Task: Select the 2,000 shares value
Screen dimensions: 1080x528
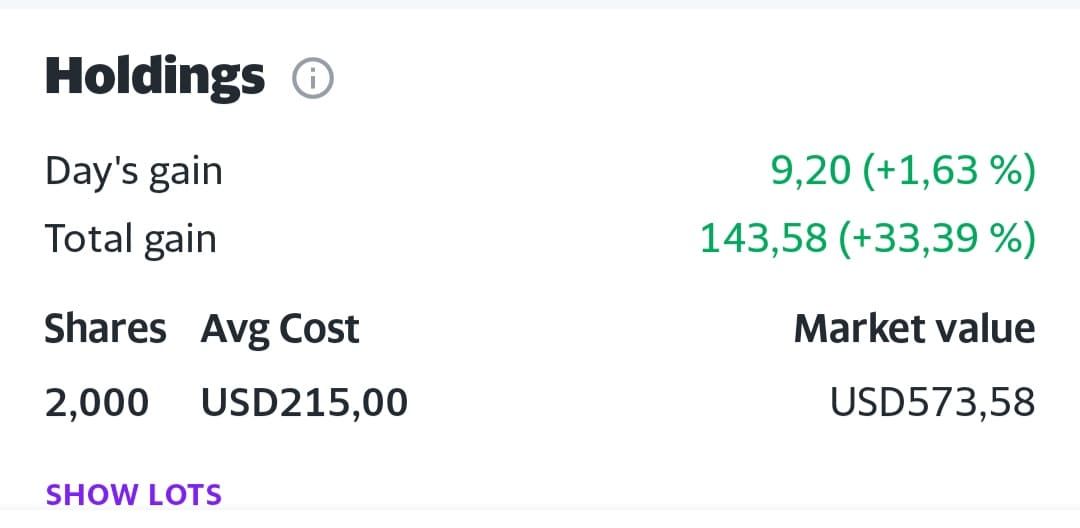Action: point(96,403)
